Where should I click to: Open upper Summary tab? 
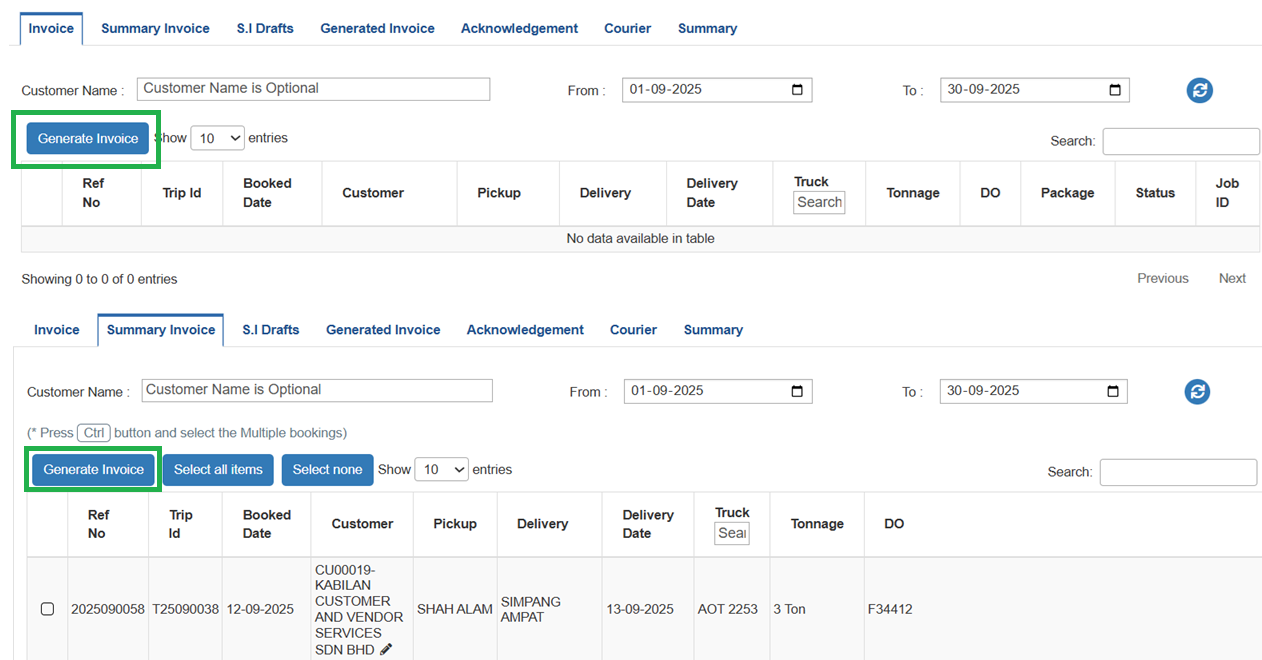click(707, 28)
